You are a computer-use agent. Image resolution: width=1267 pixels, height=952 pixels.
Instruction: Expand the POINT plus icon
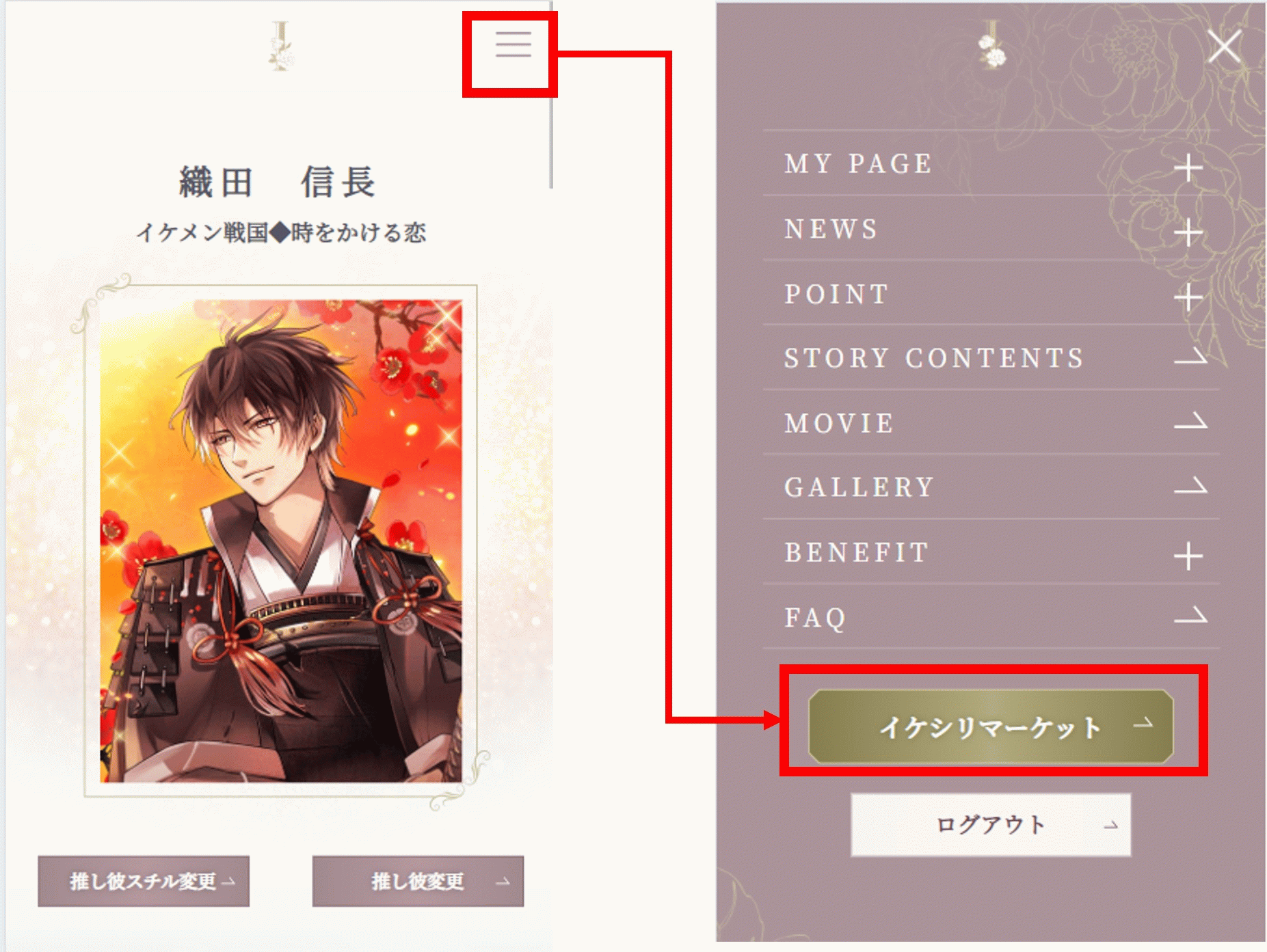tap(1188, 297)
